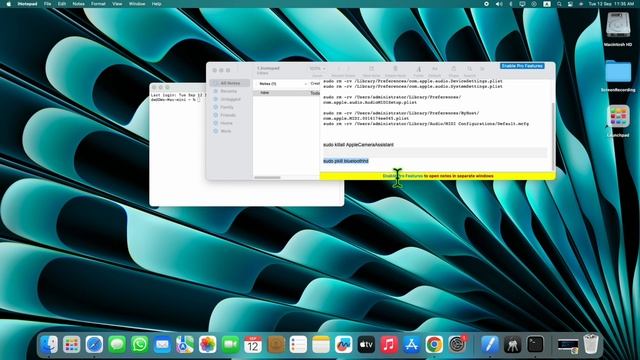Open the Format menu

pyautogui.click(x=98, y=4)
